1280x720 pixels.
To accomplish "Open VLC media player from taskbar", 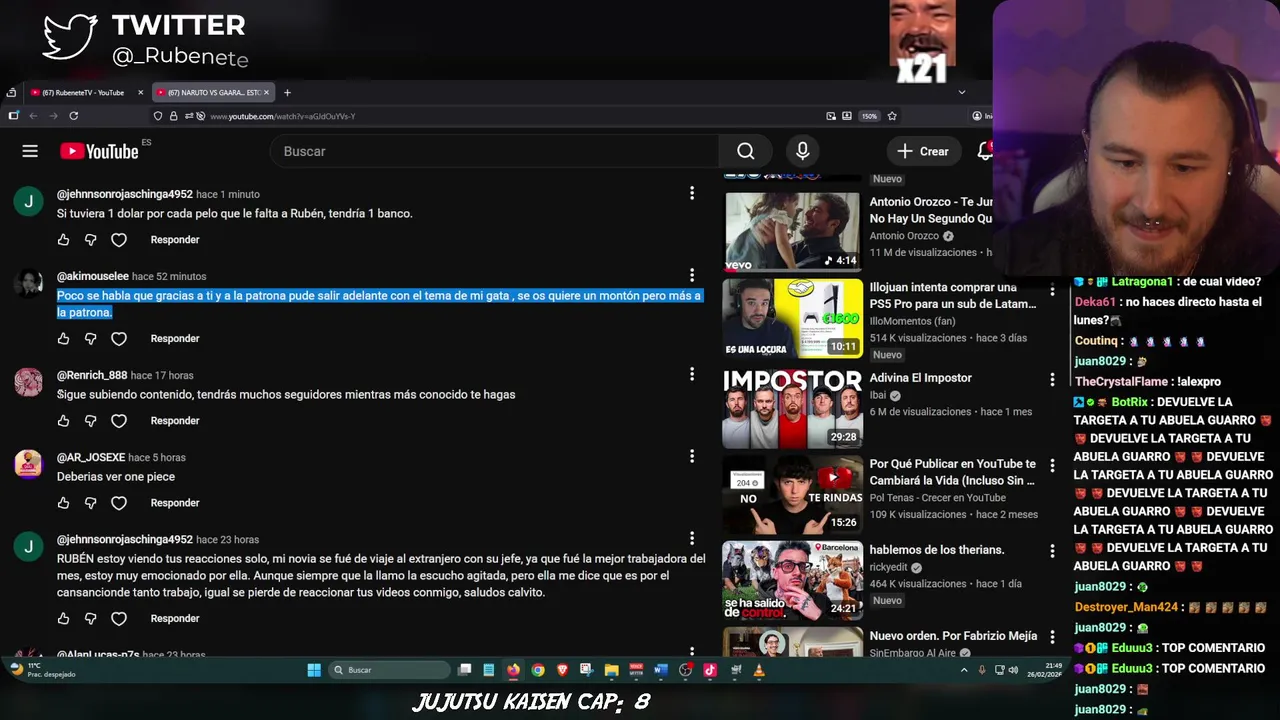I will coord(759,670).
